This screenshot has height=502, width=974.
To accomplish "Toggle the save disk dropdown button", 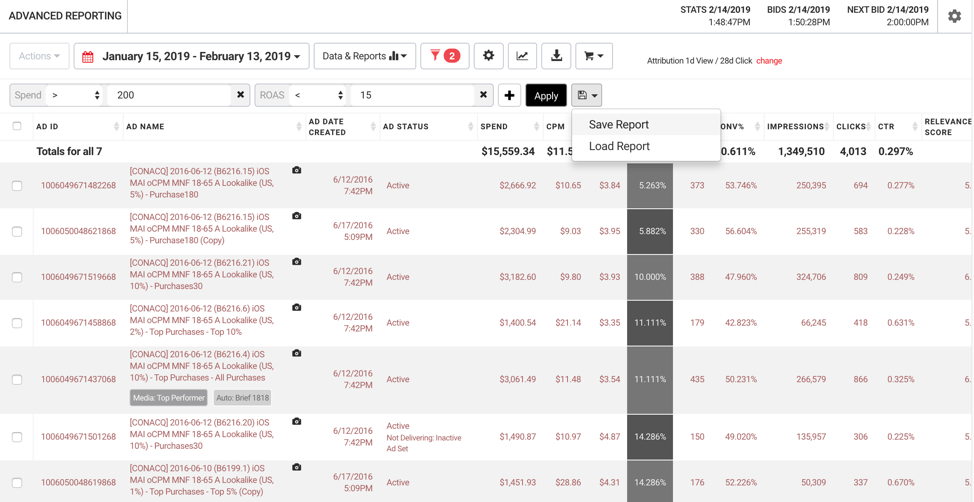I will click(586, 95).
